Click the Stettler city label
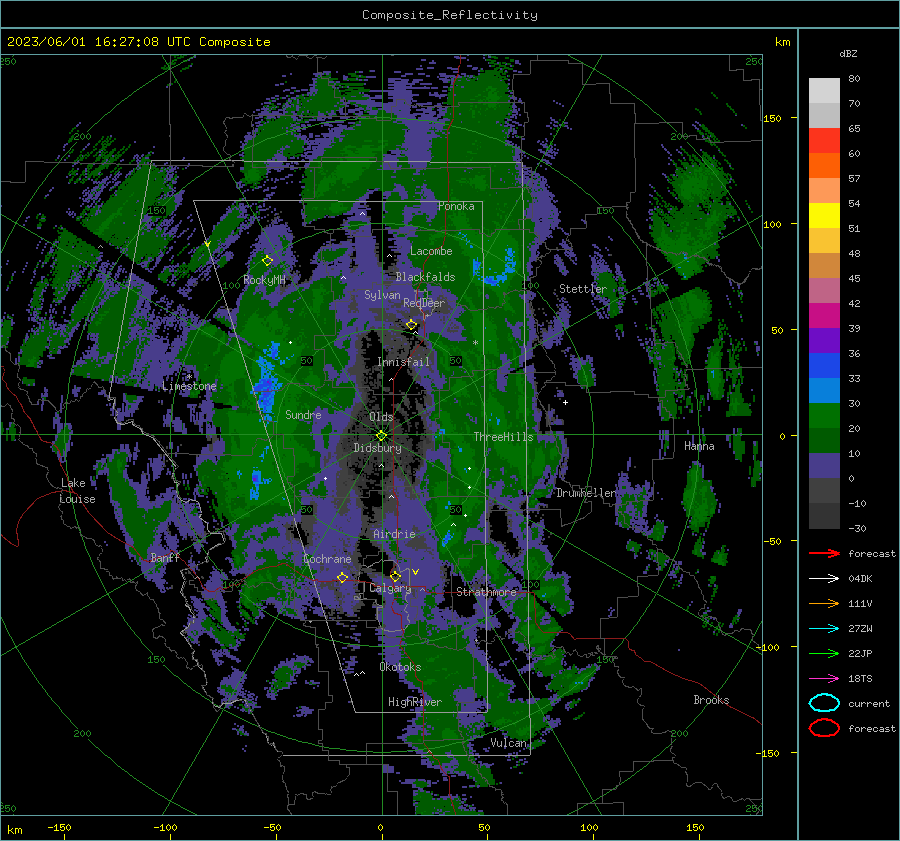Viewport: 900px width, 841px height. (x=583, y=289)
